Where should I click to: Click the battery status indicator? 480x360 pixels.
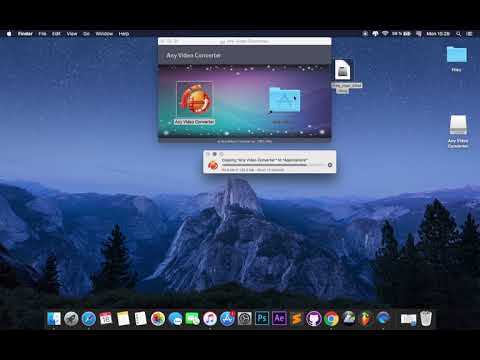tap(402, 34)
